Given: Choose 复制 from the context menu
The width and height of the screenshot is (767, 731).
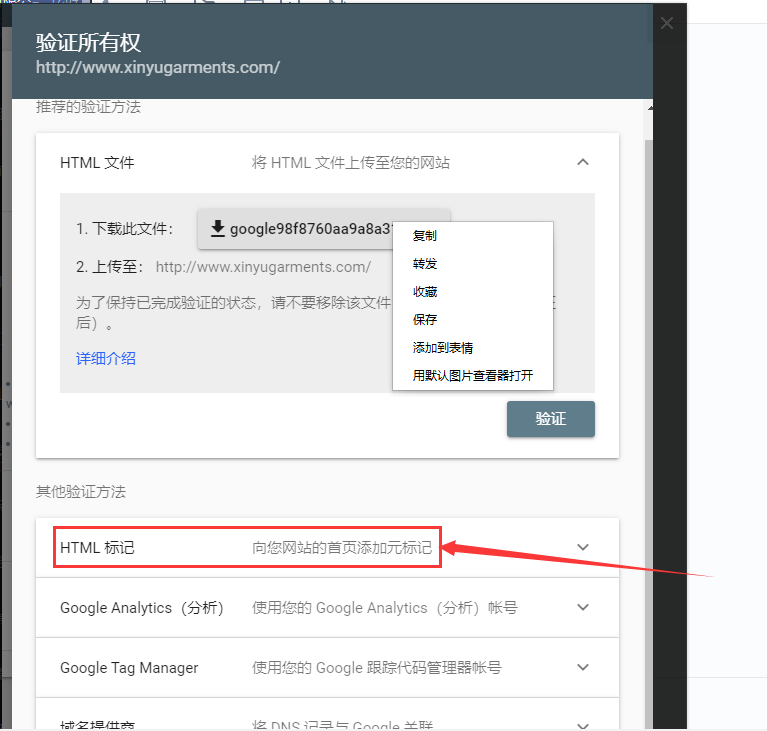Looking at the screenshot, I should pos(424,236).
